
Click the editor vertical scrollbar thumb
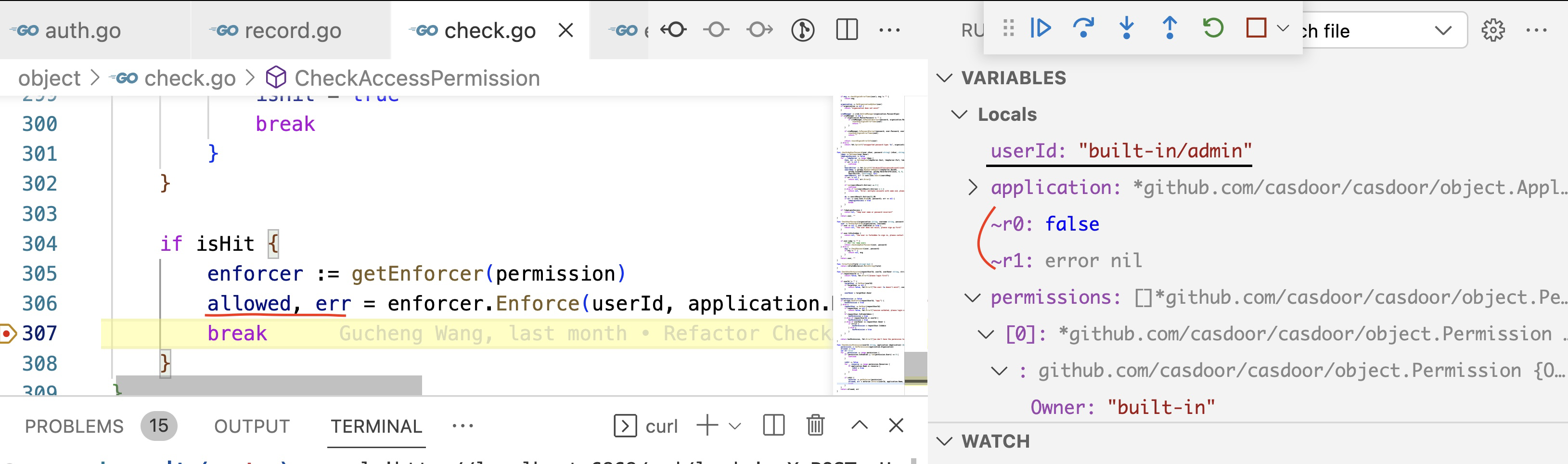[915, 368]
